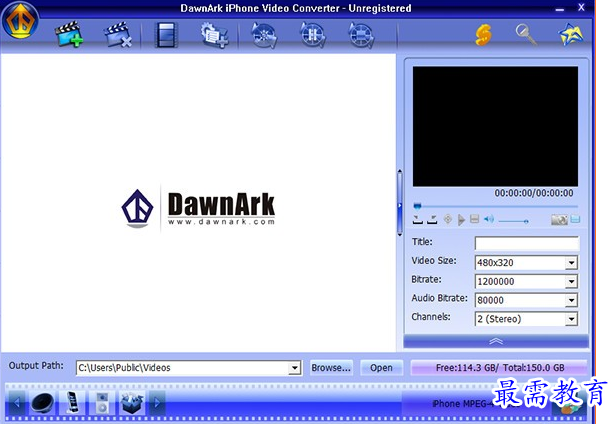Set the start mark point in player
Screen dimensions: 616x424
pyautogui.click(x=418, y=219)
